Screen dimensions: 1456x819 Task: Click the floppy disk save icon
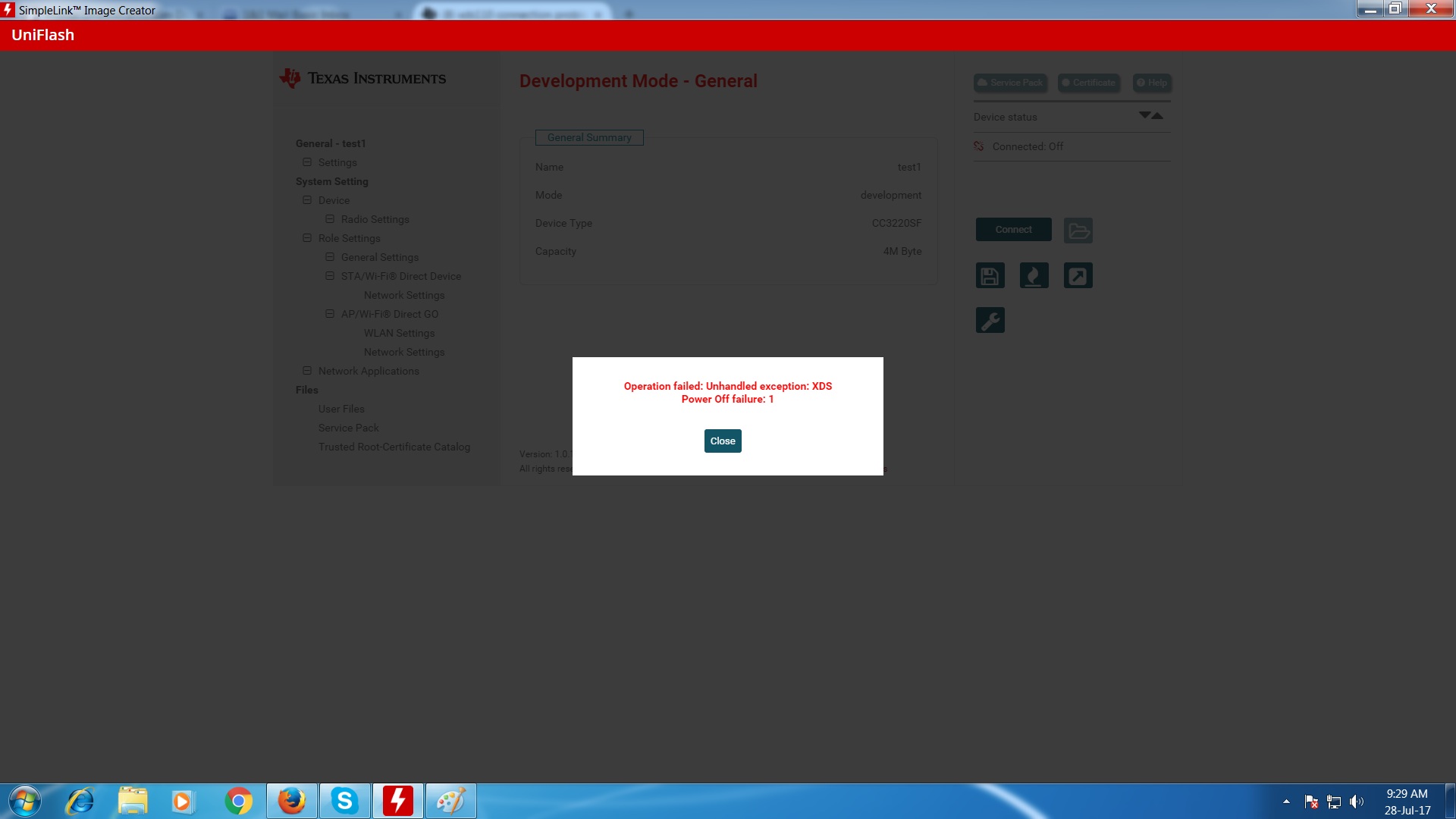click(x=990, y=276)
